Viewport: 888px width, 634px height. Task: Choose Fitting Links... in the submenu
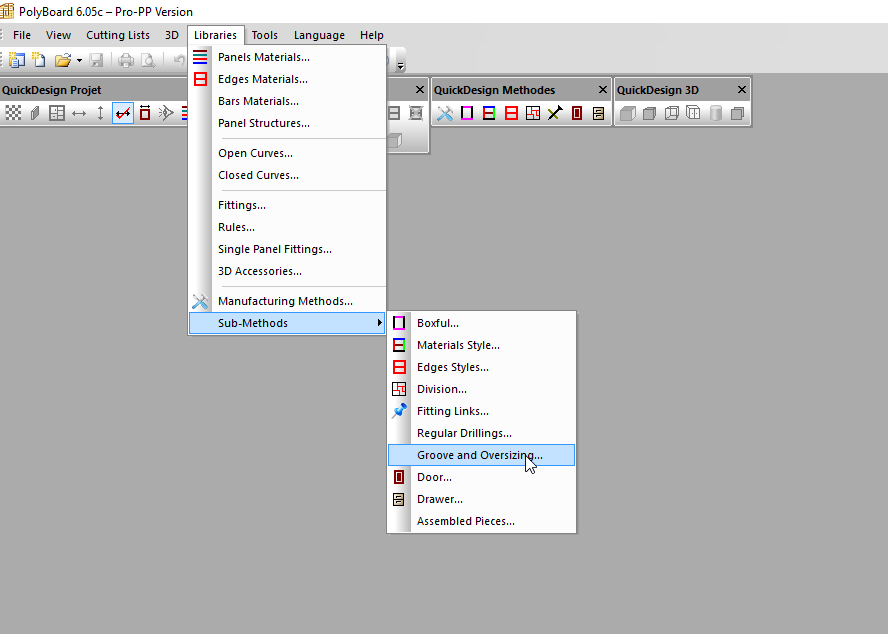(x=481, y=412)
